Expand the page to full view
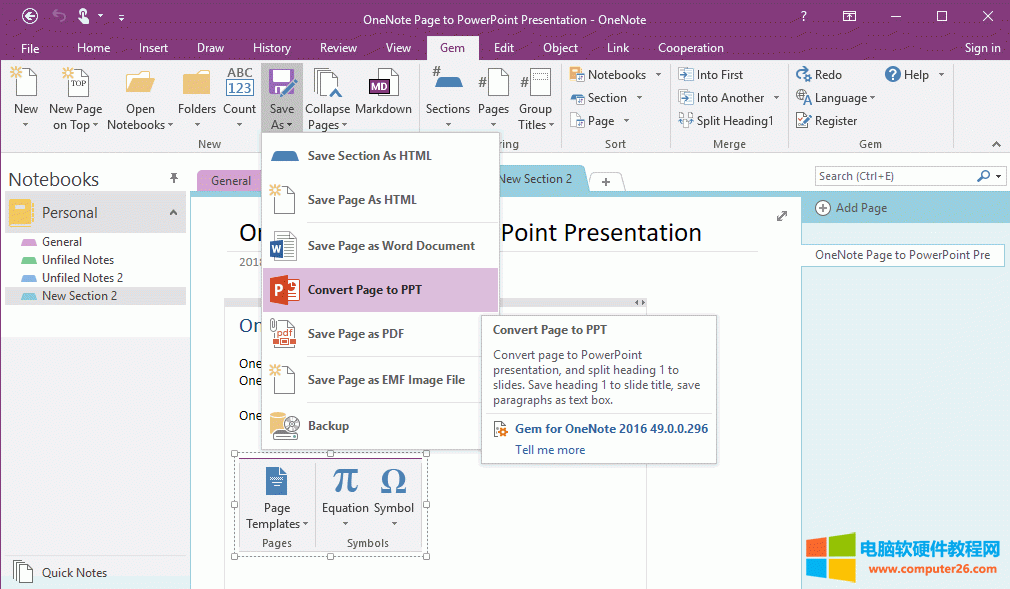The width and height of the screenshot is (1010, 589). (x=782, y=216)
